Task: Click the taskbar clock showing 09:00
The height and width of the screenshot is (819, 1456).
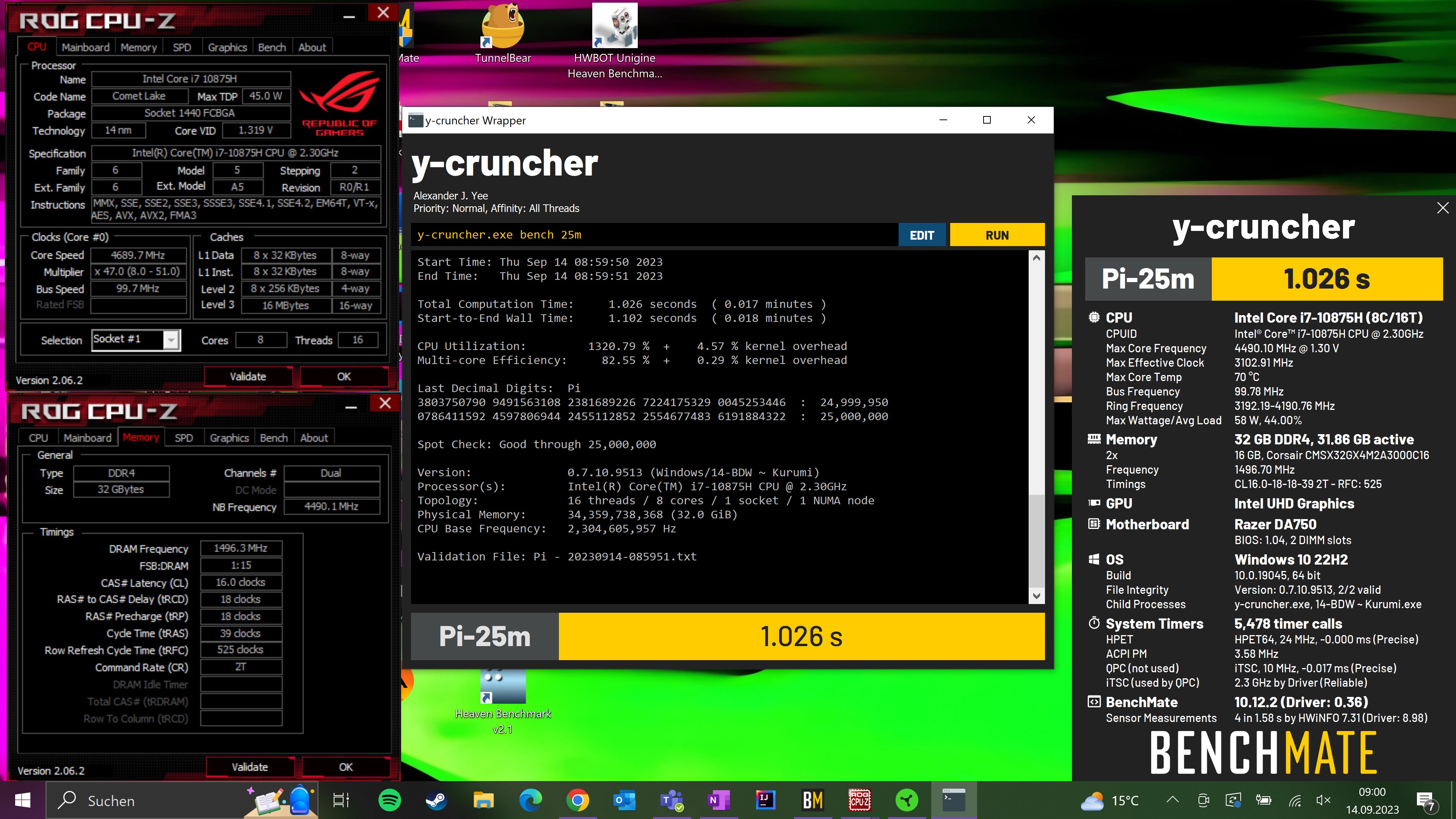Action: 1372,800
